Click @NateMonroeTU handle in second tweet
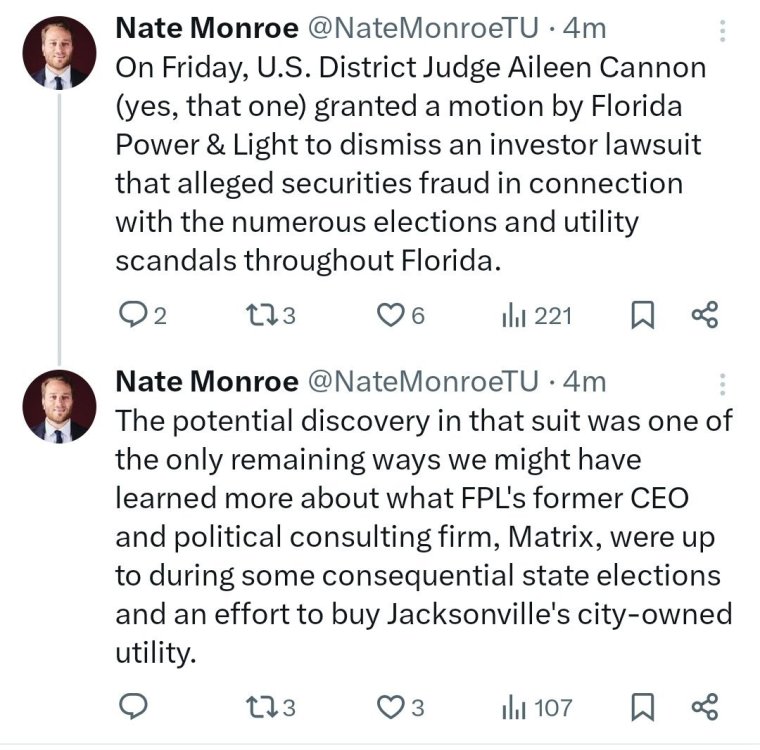Image resolution: width=760 pixels, height=750 pixels. click(x=424, y=381)
